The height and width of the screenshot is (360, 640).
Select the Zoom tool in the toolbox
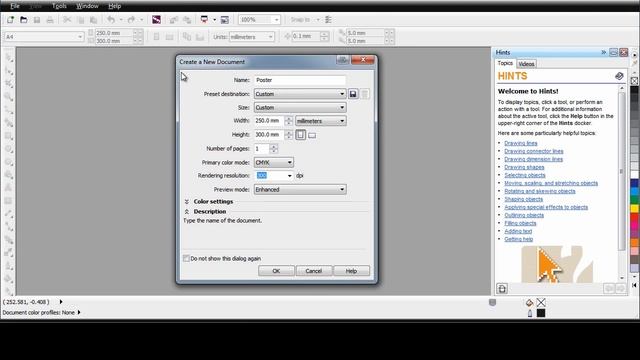coord(9,97)
